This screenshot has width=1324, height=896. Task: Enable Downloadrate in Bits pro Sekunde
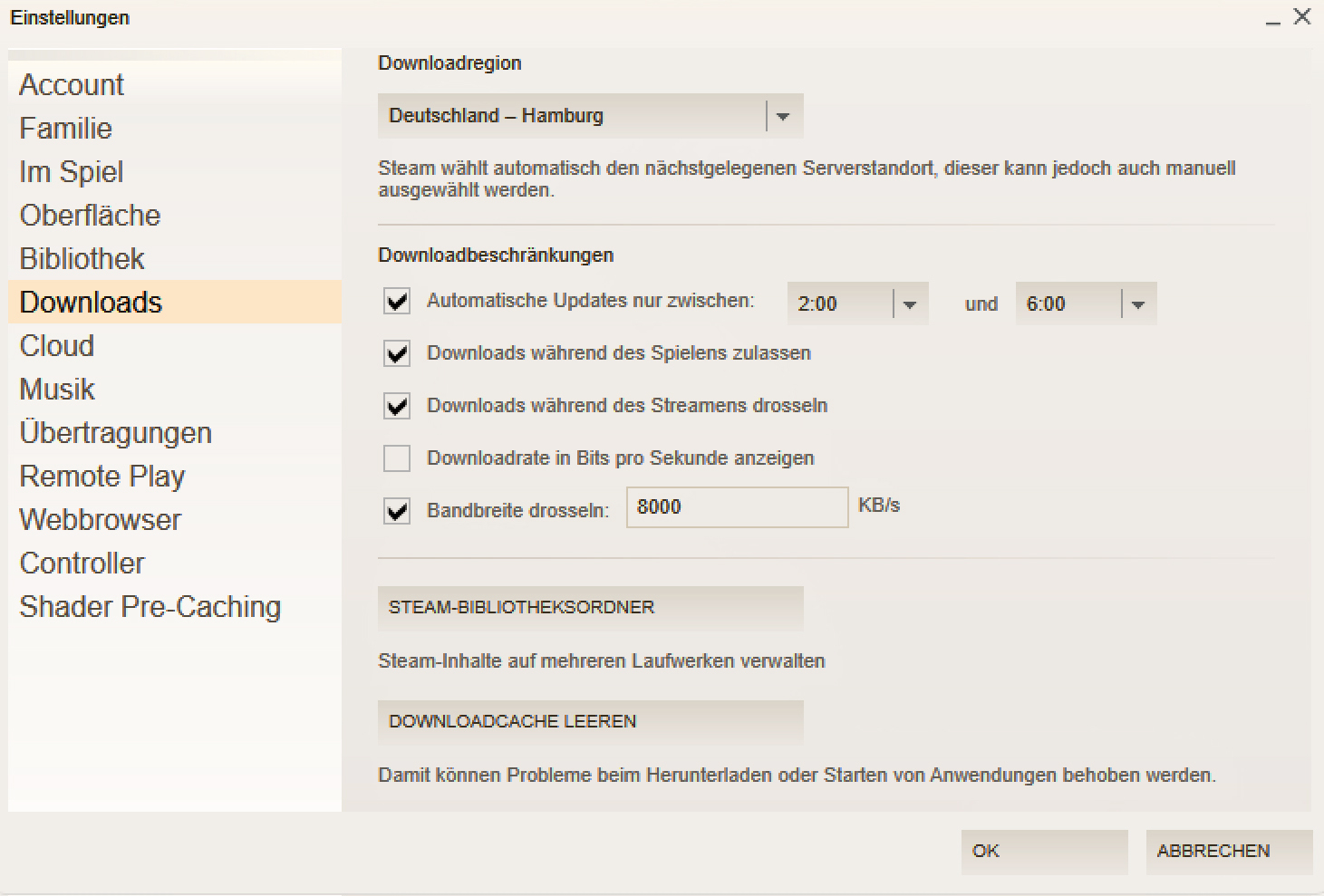tap(397, 458)
